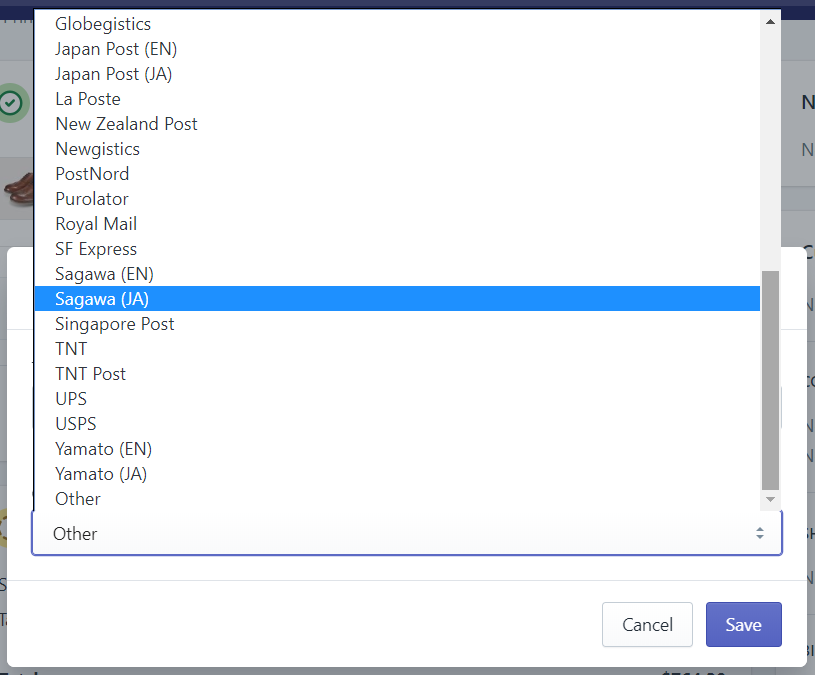
Task: Select Globegistics from the carrier list
Action: (x=397, y=24)
